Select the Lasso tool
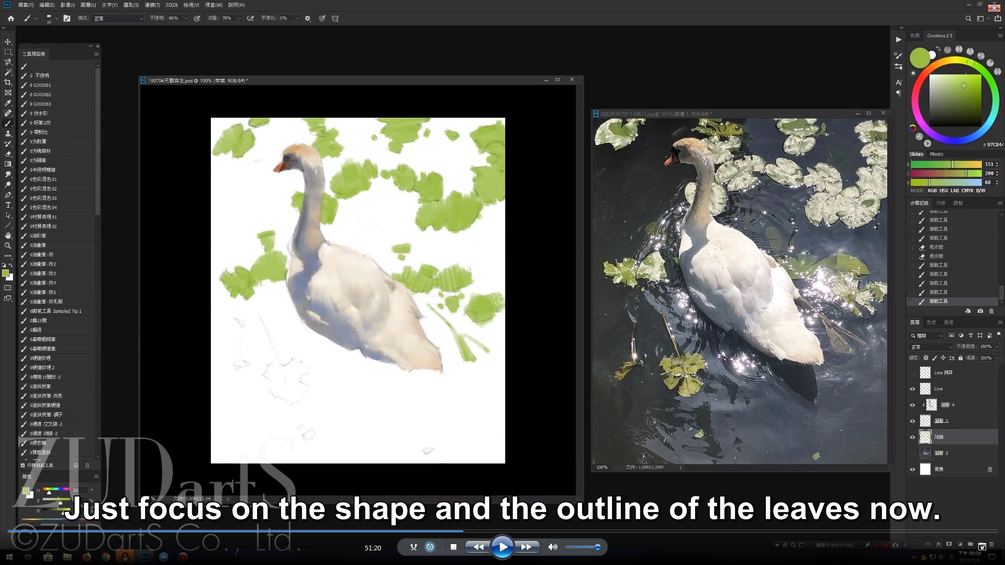Viewport: 1005px width, 565px height. tap(8, 62)
